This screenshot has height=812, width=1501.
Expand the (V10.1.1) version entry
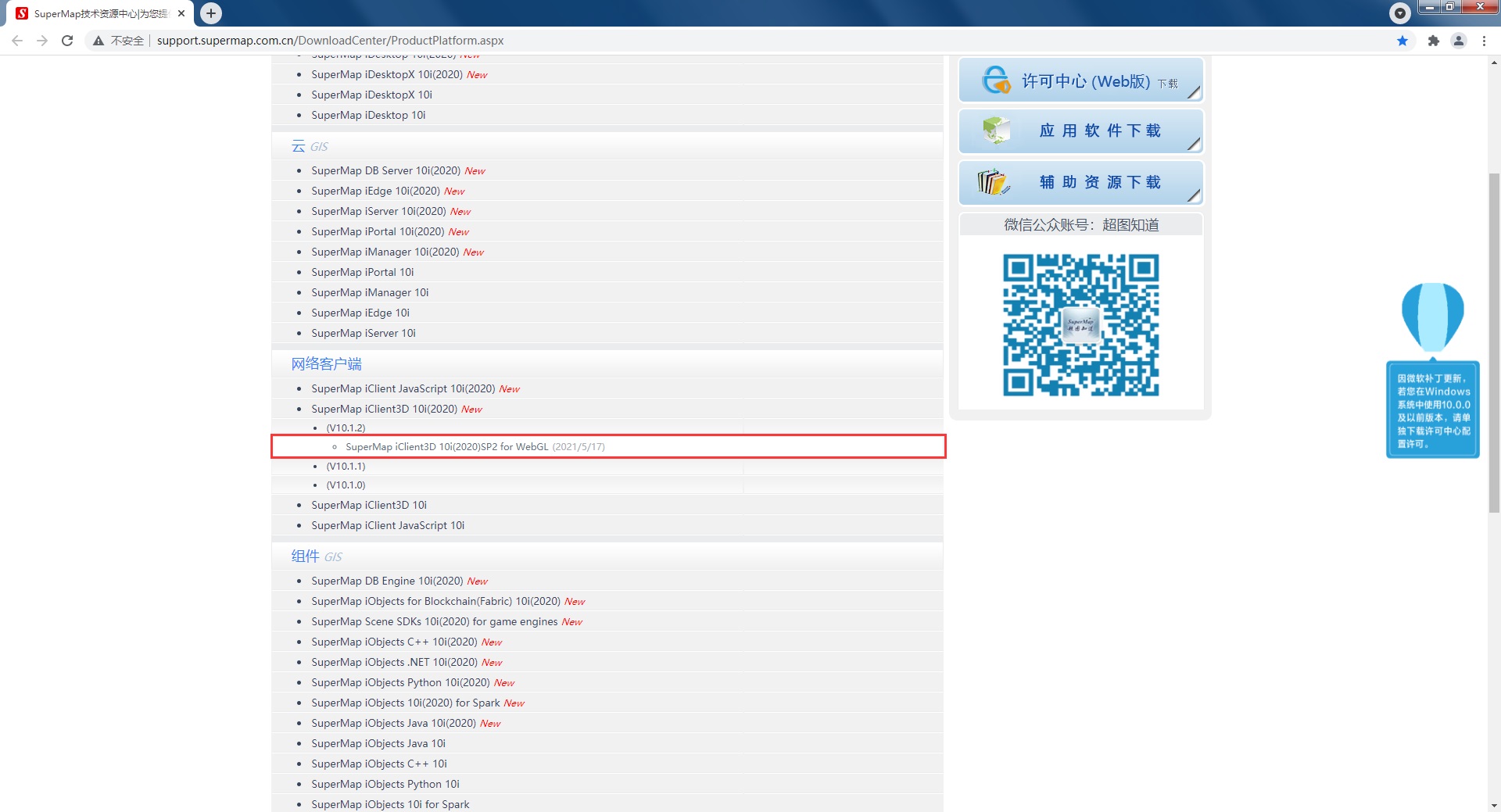(x=346, y=467)
